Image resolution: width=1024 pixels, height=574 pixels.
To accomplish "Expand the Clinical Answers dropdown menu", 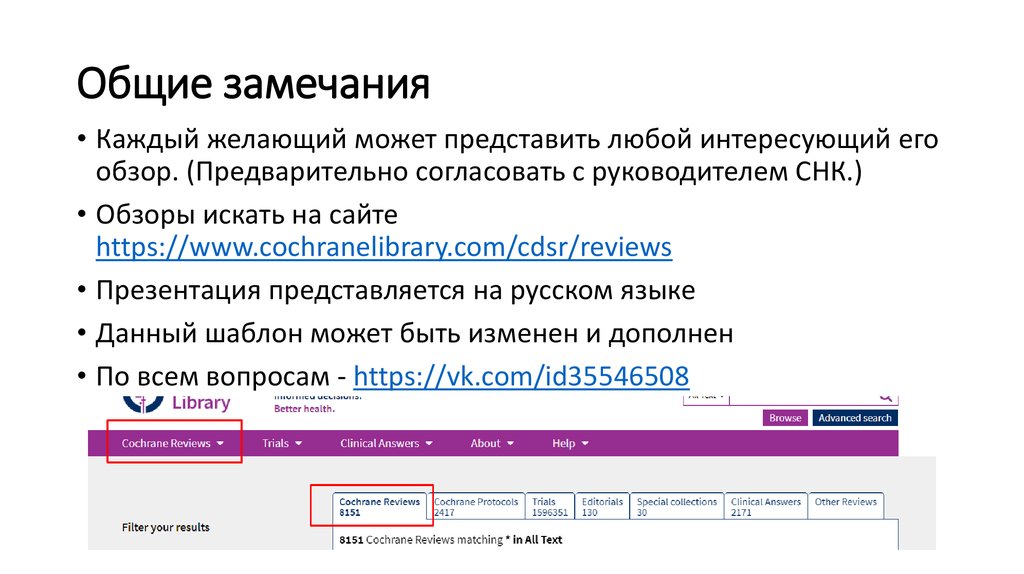I will click(x=387, y=443).
